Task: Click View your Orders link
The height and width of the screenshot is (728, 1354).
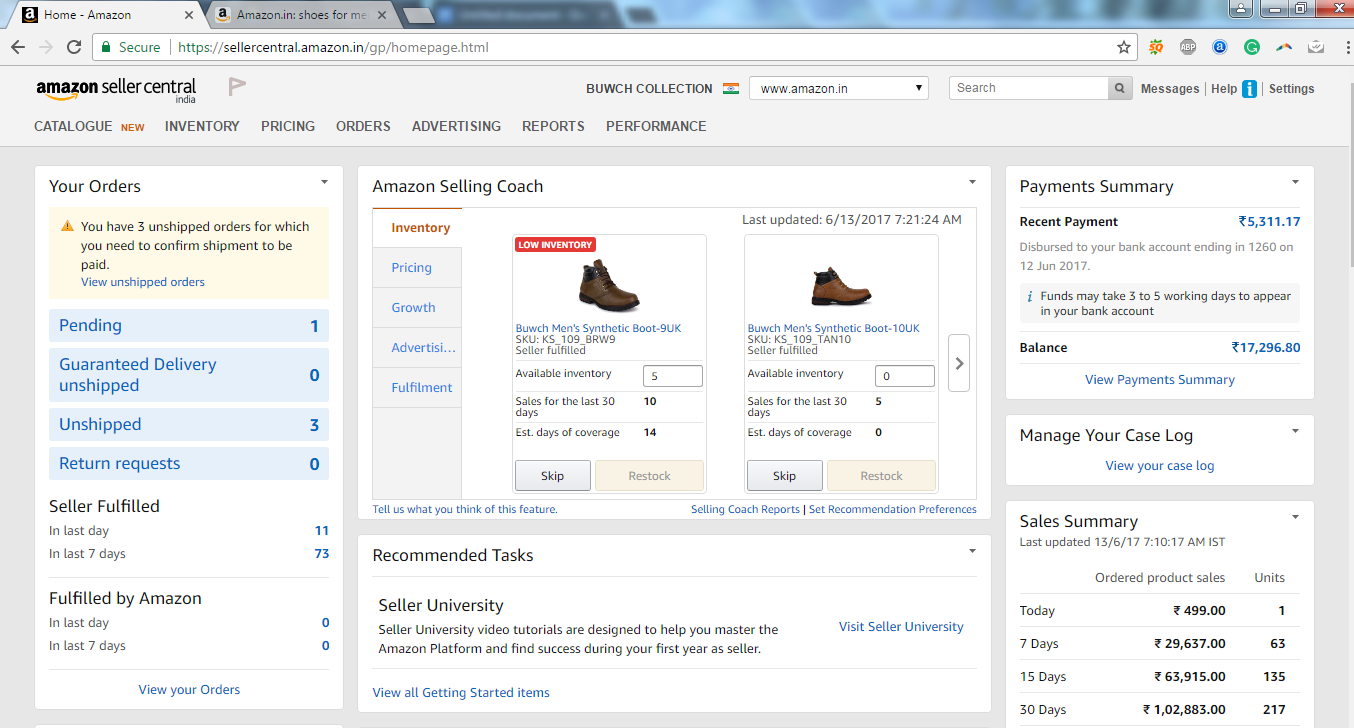Action: [x=189, y=689]
